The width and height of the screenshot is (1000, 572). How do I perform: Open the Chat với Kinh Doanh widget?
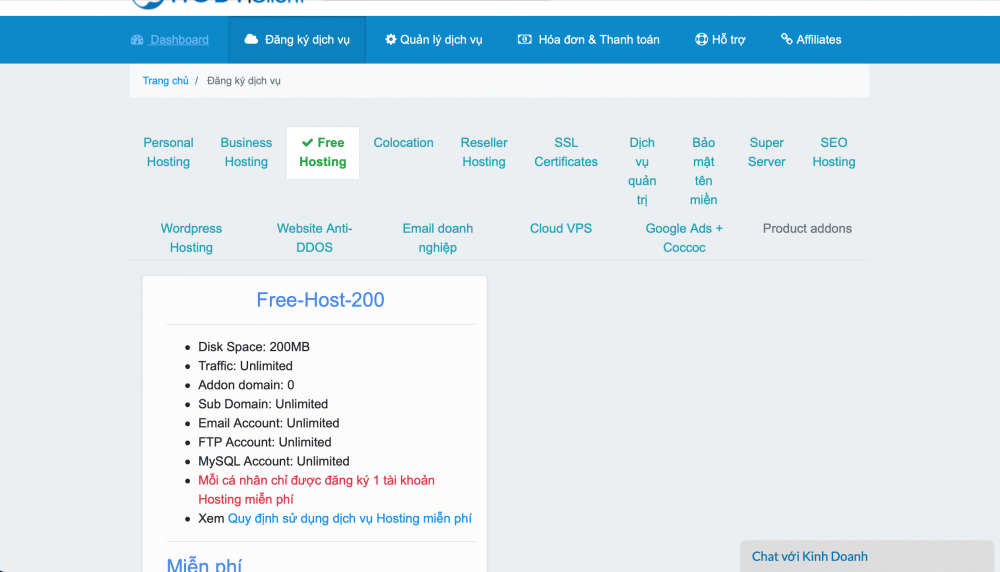click(810, 557)
